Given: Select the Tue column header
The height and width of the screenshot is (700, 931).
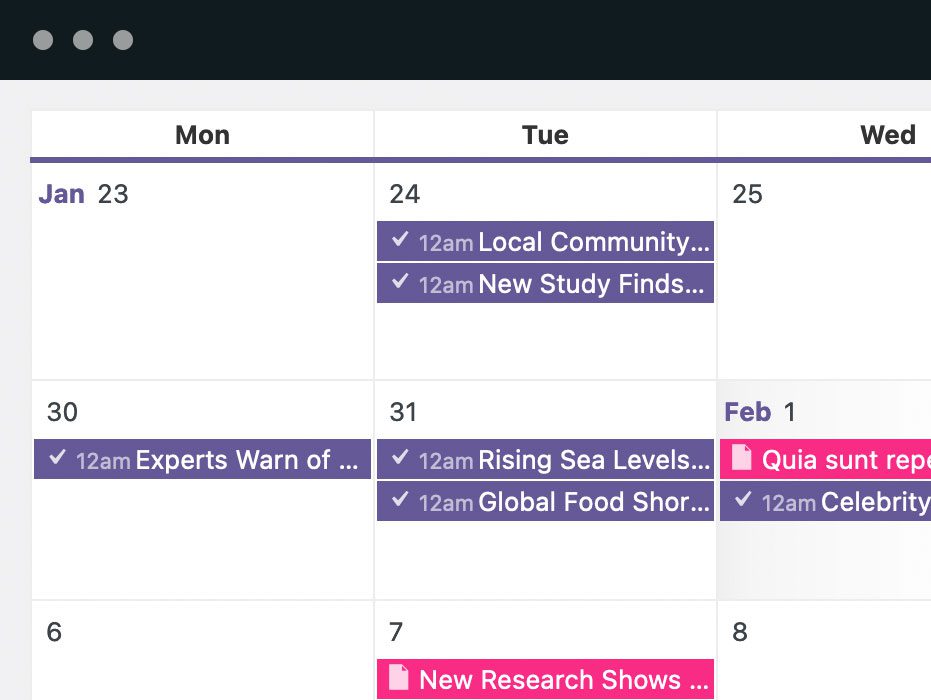Looking at the screenshot, I should [x=545, y=135].
